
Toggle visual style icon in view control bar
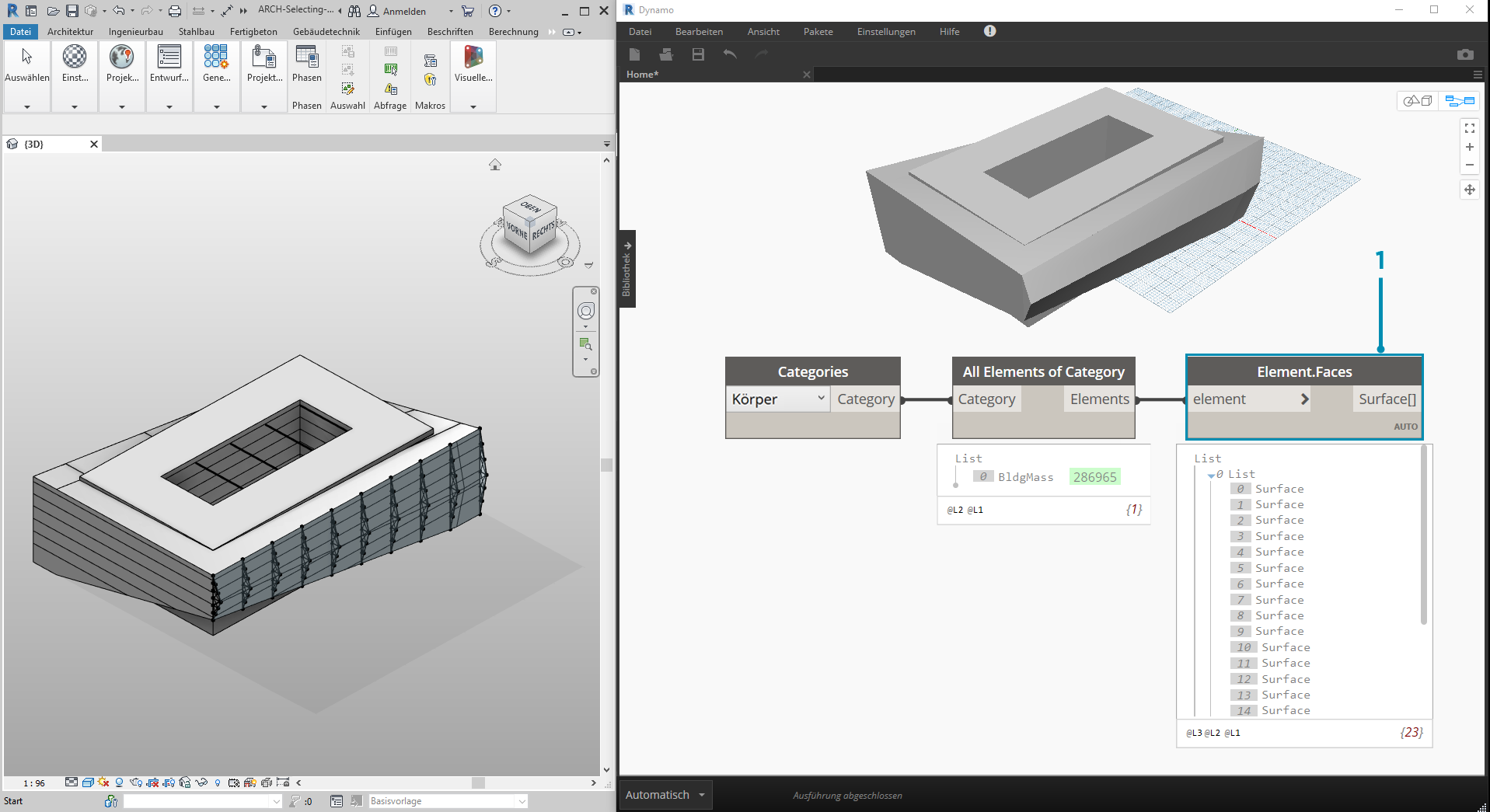coord(88,782)
